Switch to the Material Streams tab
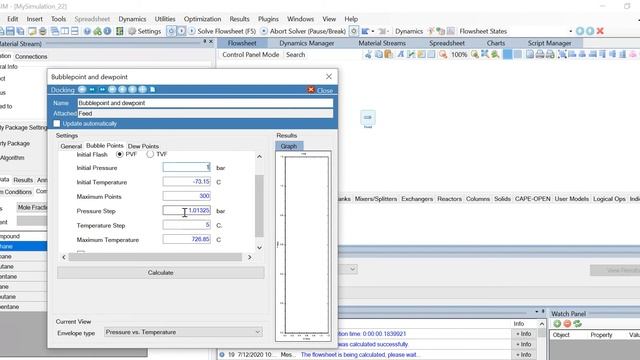Image resolution: width=640 pixels, height=360 pixels. (x=382, y=43)
